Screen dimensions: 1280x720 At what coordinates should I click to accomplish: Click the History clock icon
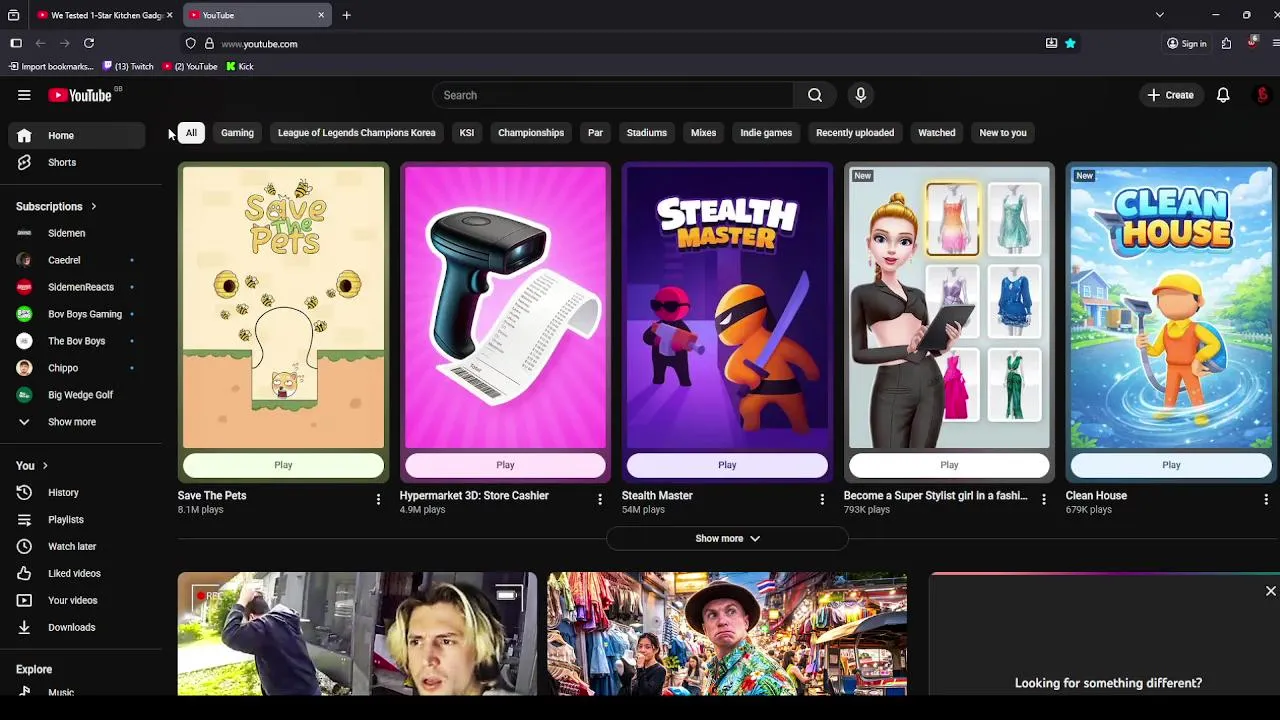[x=24, y=492]
